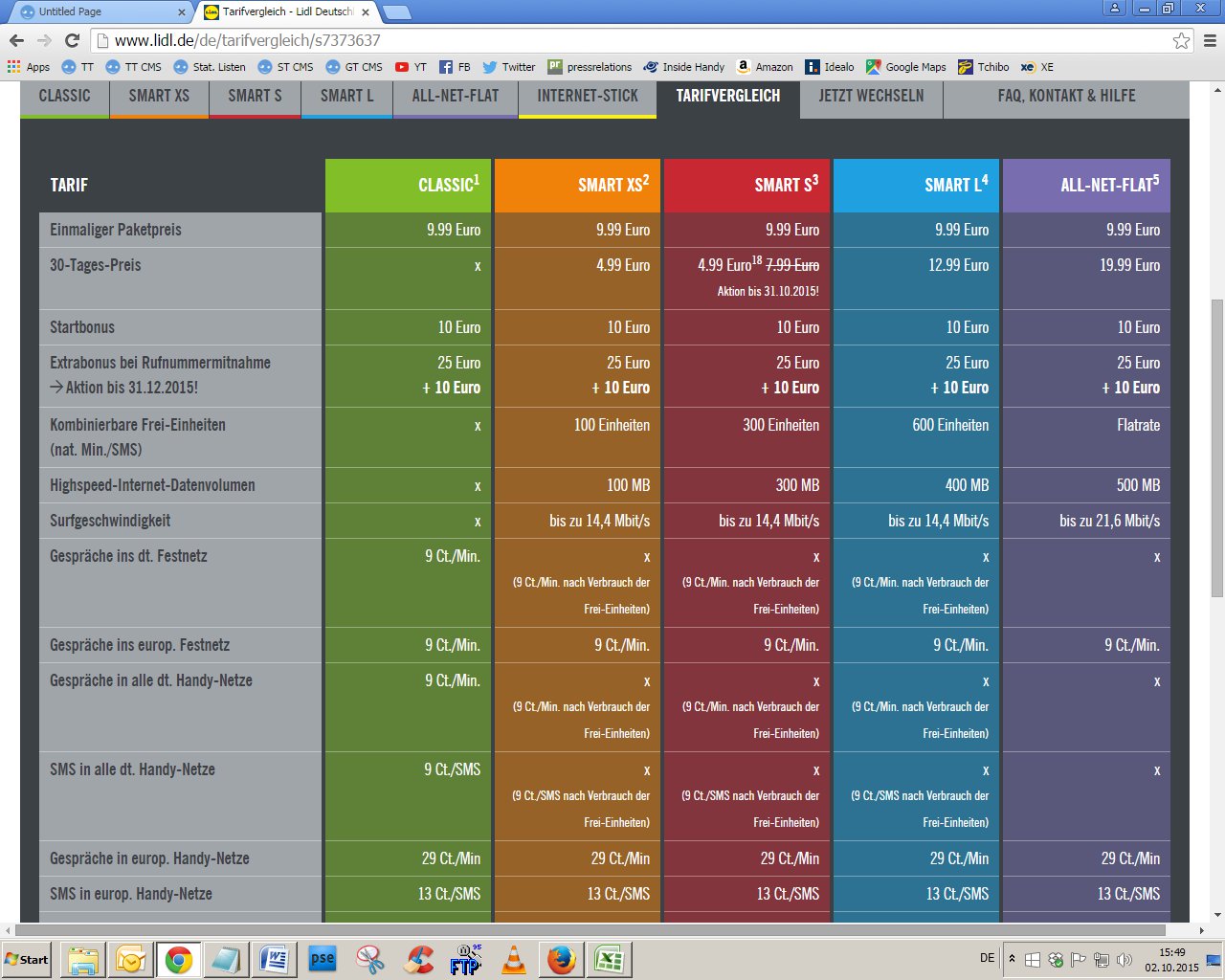Select the INTERNET-STICK navigation tab
Image resolution: width=1225 pixels, height=980 pixels.
tap(587, 96)
